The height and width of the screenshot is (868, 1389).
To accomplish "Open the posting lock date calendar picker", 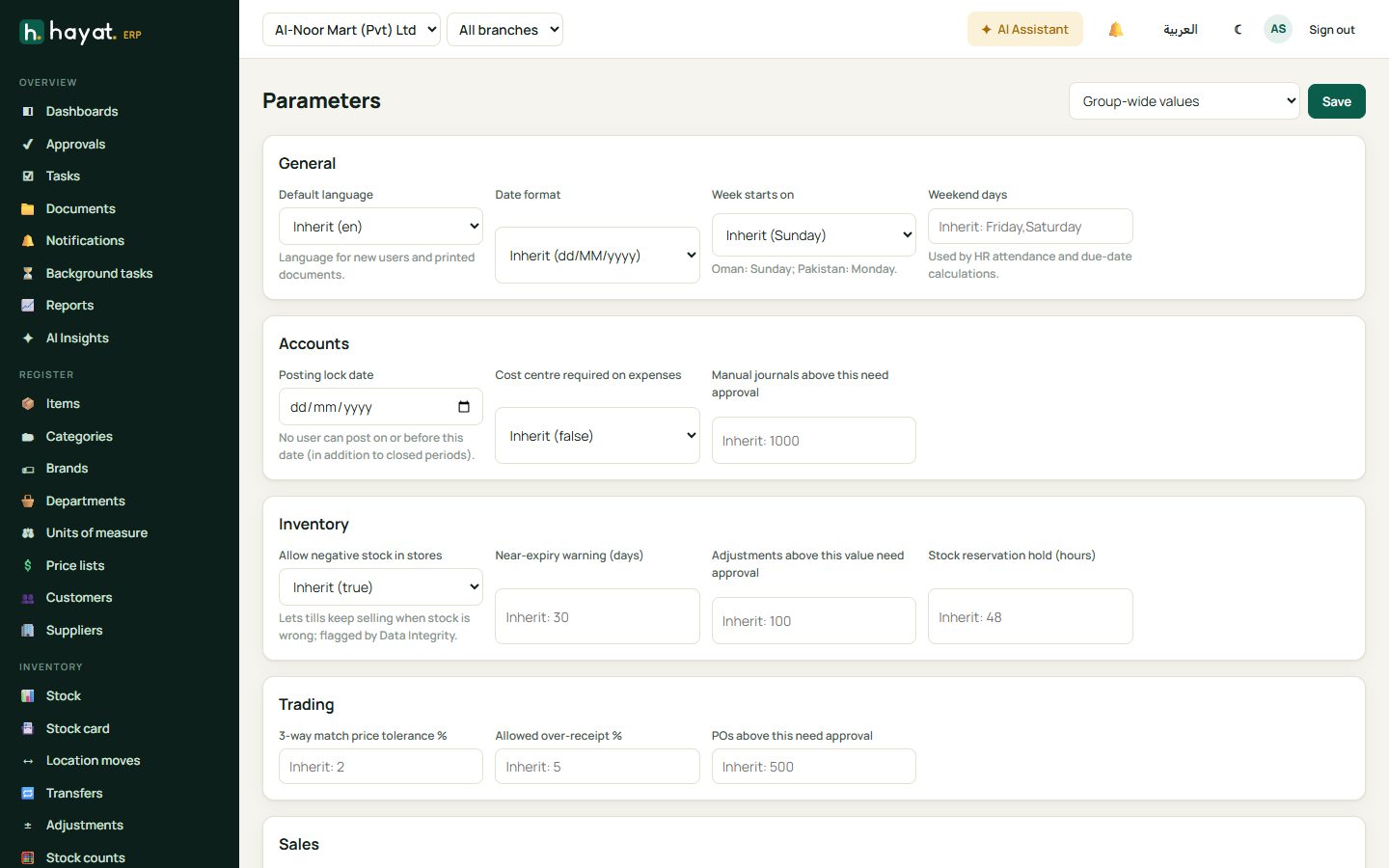I will (x=464, y=407).
